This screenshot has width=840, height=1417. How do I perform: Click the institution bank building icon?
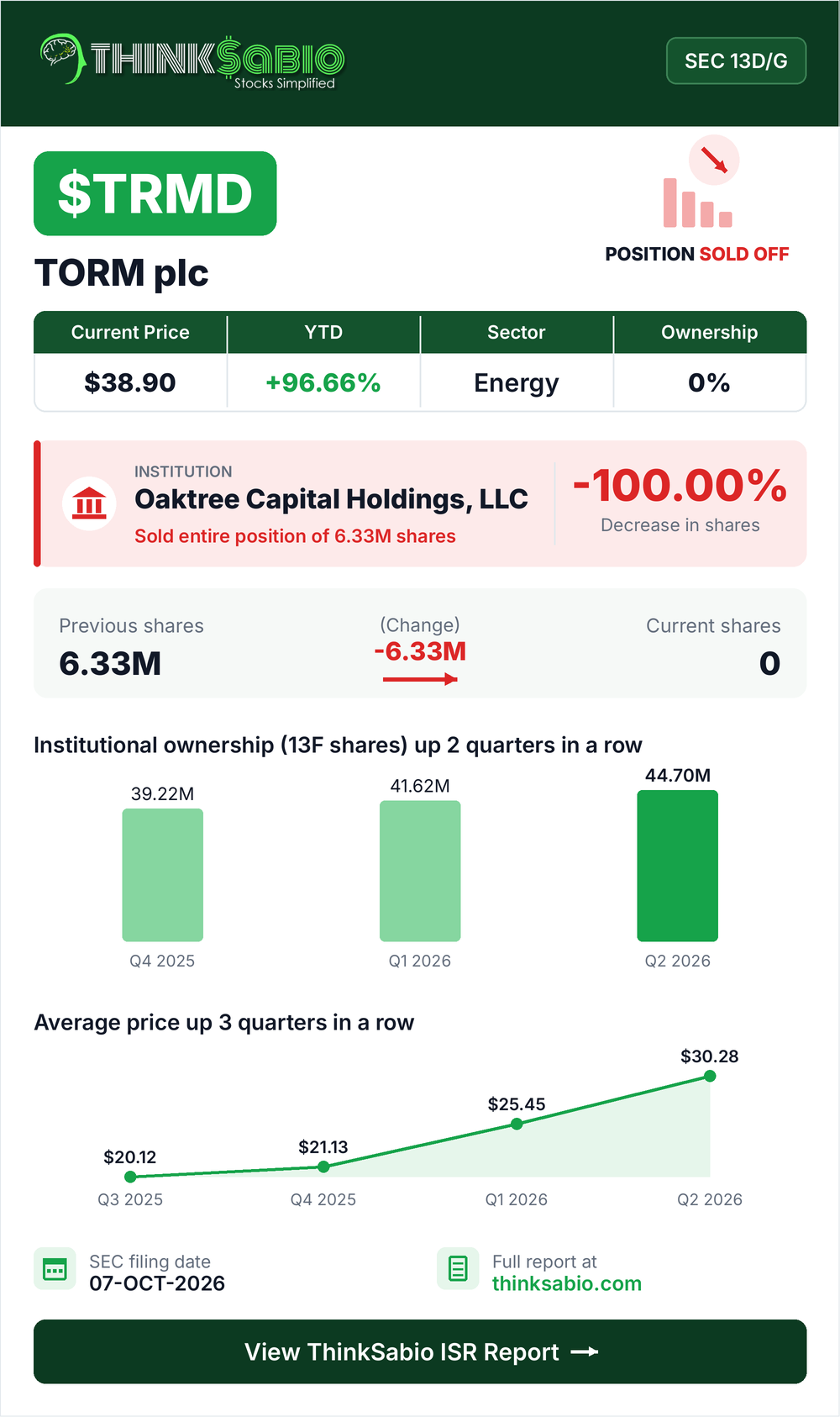[x=89, y=503]
